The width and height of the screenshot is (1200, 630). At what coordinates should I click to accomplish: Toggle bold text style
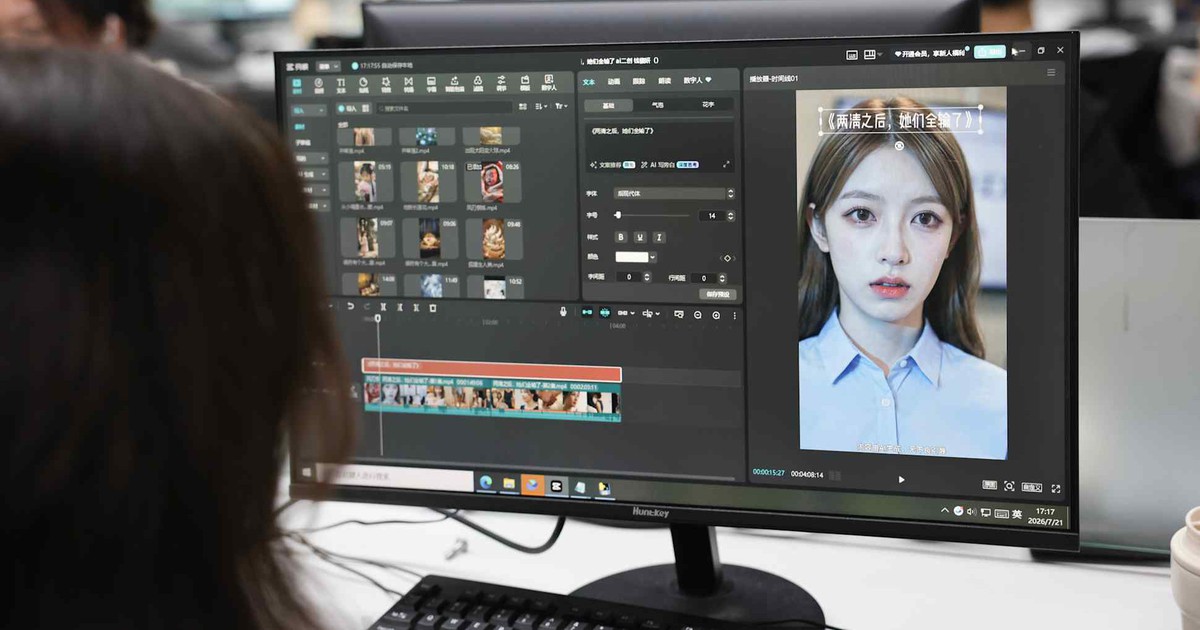[621, 237]
